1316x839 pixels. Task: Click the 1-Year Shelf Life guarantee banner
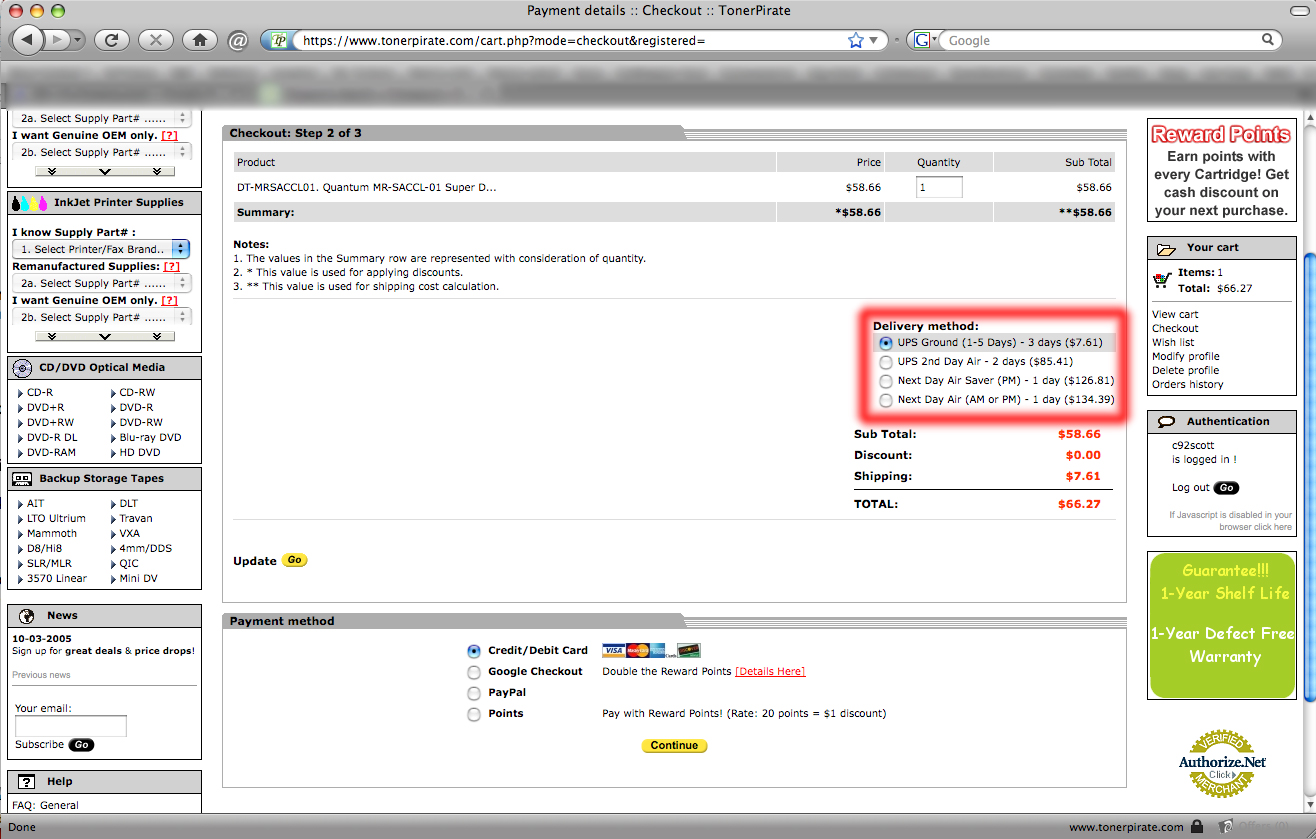(x=1221, y=625)
